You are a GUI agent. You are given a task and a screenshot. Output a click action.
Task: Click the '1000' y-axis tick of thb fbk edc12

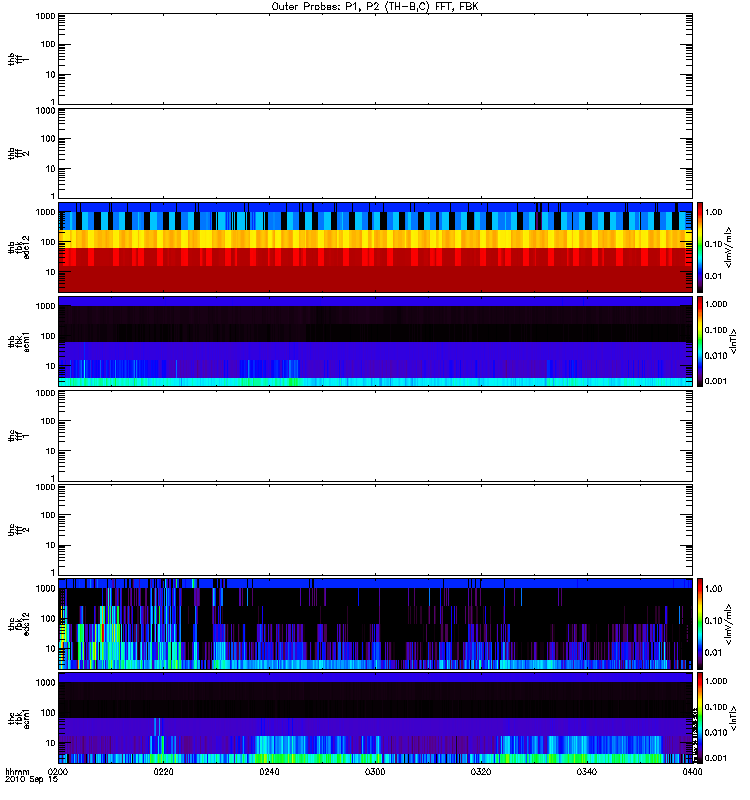(46, 212)
